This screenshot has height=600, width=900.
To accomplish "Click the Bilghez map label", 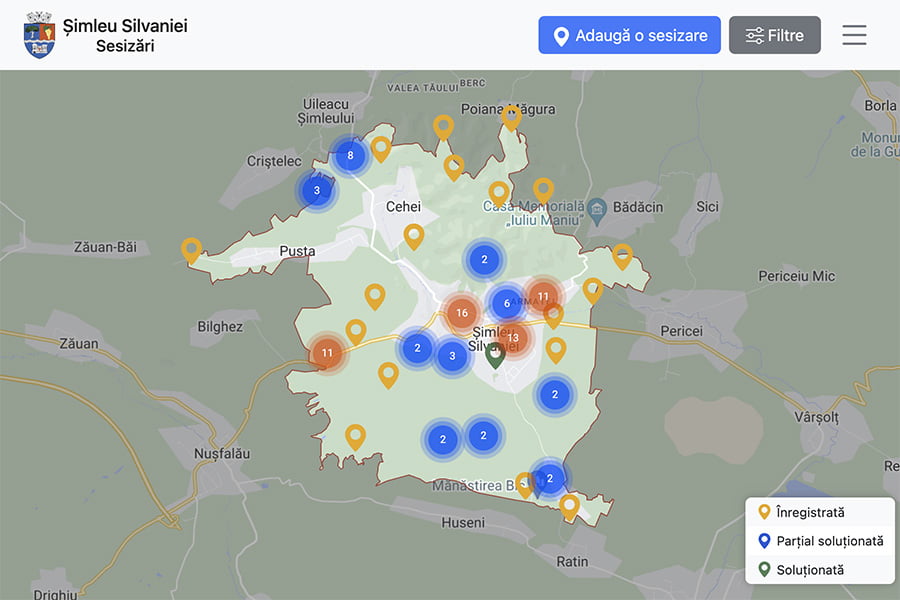I will click(x=220, y=327).
